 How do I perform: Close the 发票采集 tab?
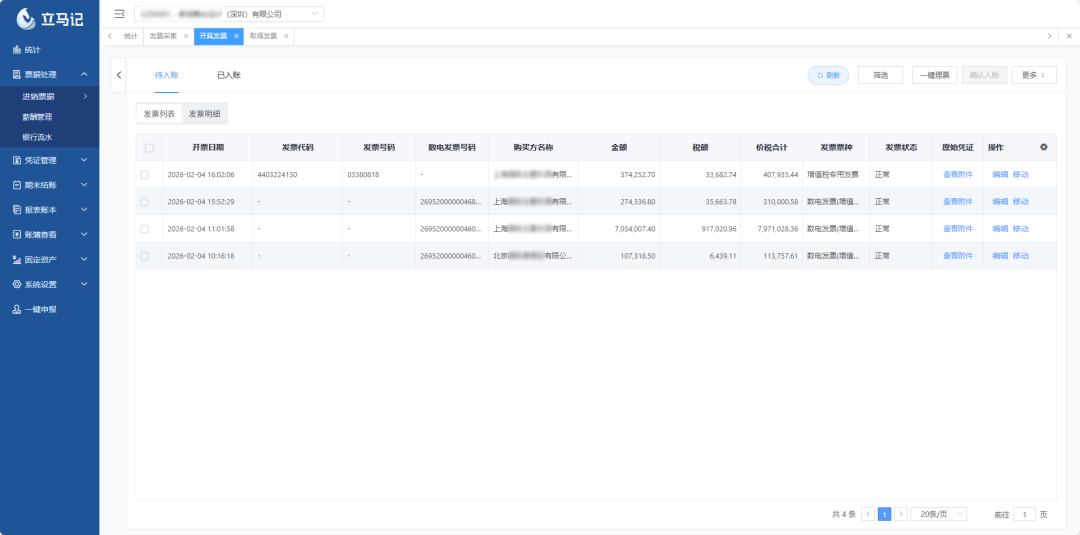(186, 36)
